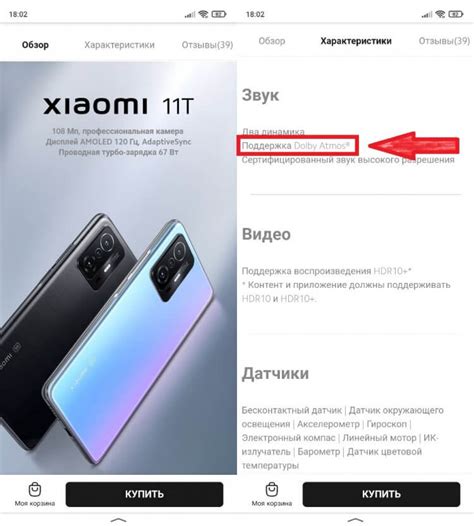Tap Wi-Fi status icon on right screen

click(440, 14)
